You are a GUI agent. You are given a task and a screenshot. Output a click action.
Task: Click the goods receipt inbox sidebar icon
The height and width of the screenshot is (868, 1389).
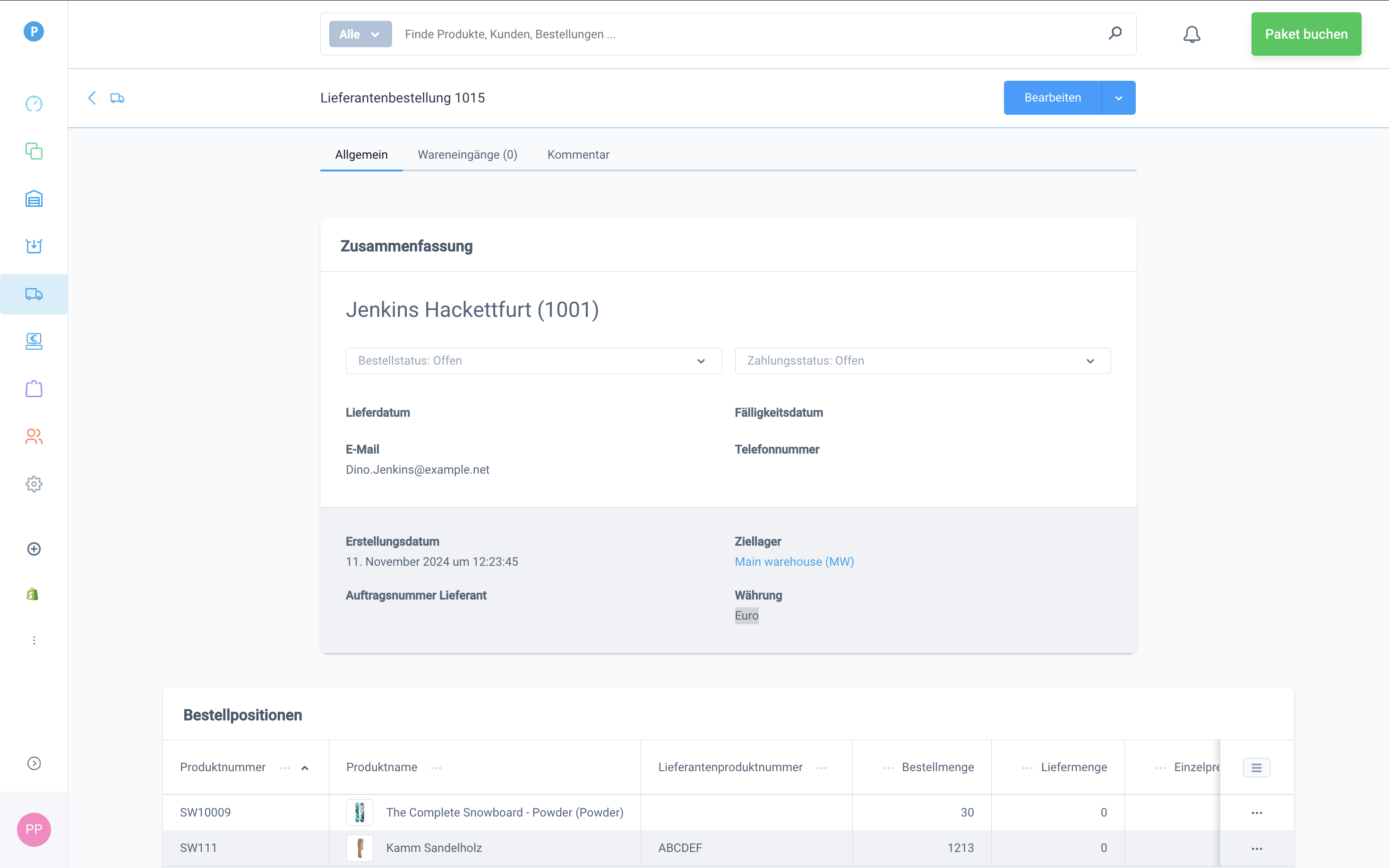(34, 246)
